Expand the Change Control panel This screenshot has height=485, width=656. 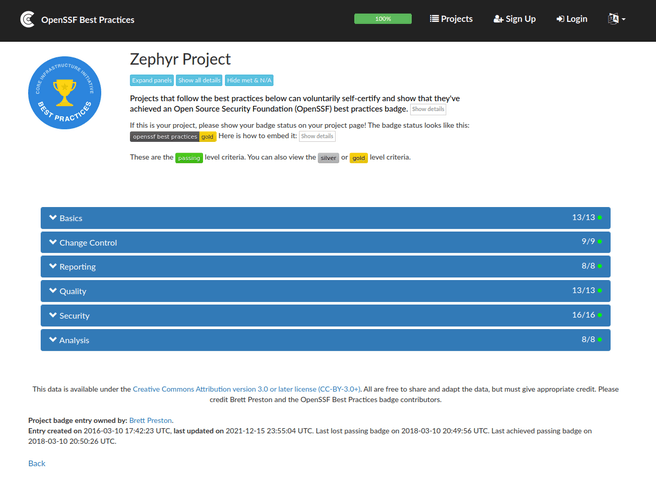pos(325,242)
